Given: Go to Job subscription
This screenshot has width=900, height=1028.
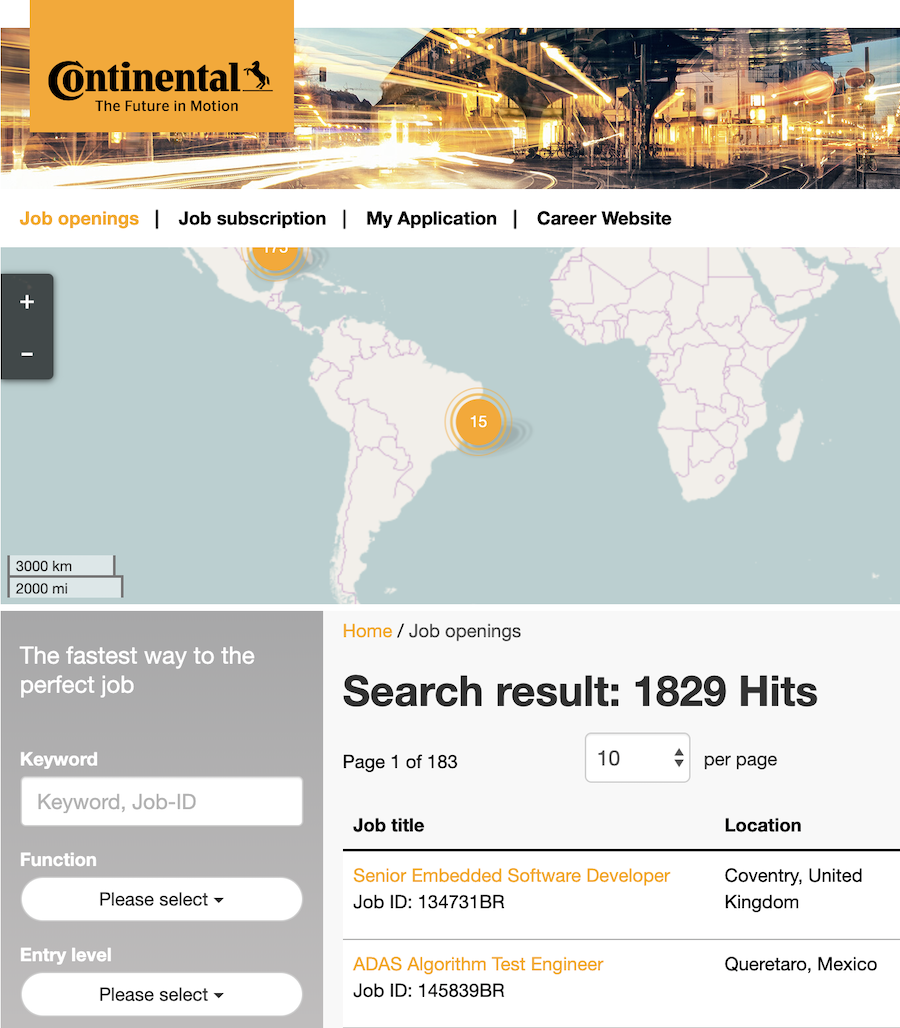Looking at the screenshot, I should pos(252,218).
